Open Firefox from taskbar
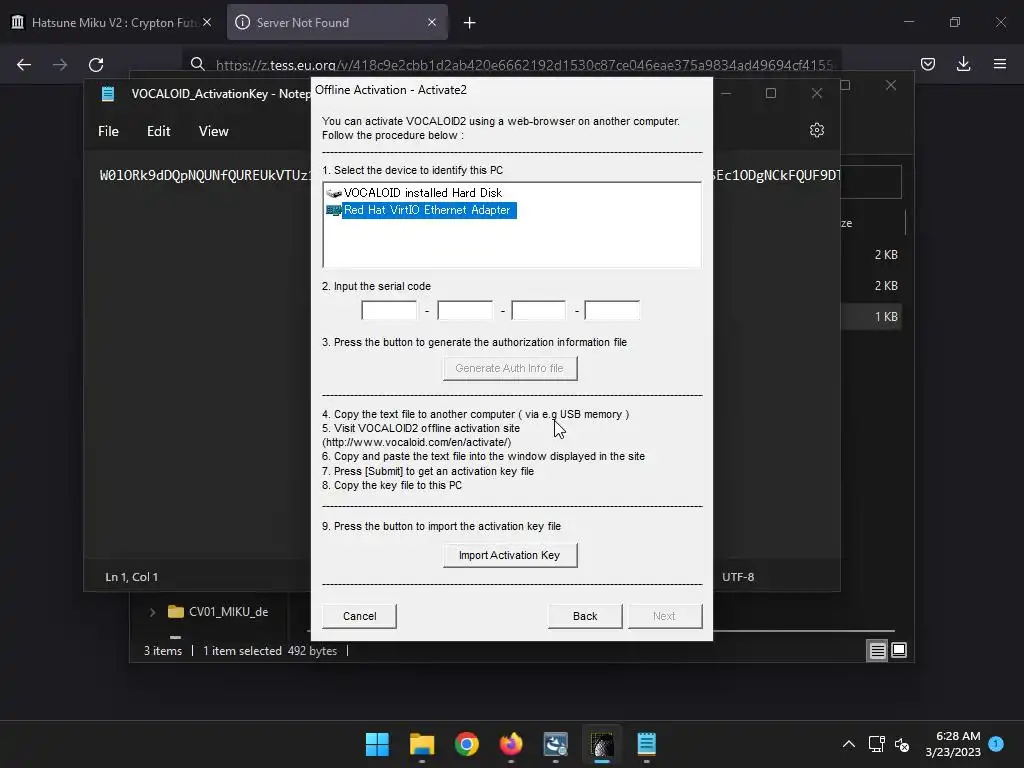This screenshot has height=768, width=1024. (511, 744)
